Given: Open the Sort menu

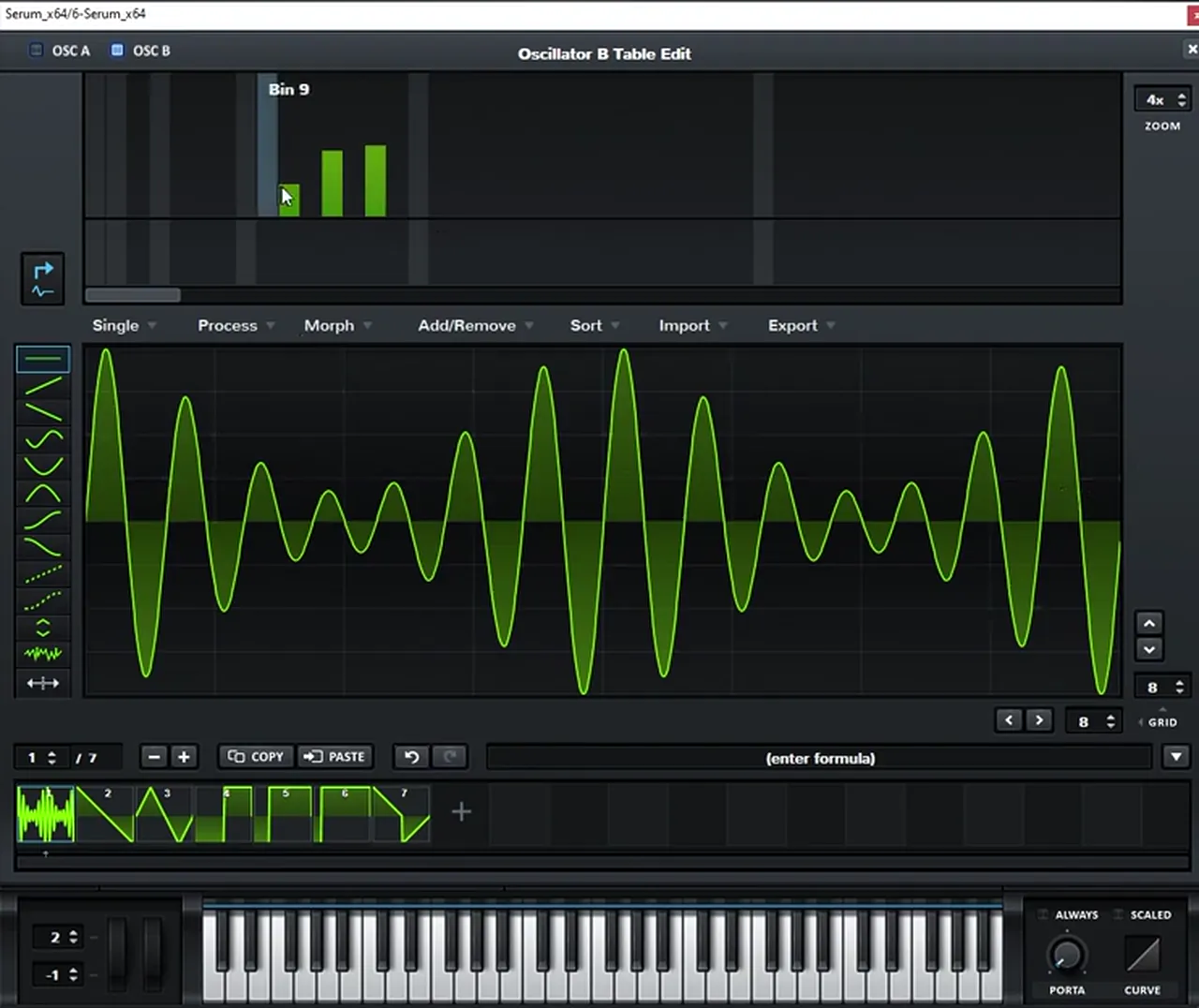Looking at the screenshot, I should 595,325.
